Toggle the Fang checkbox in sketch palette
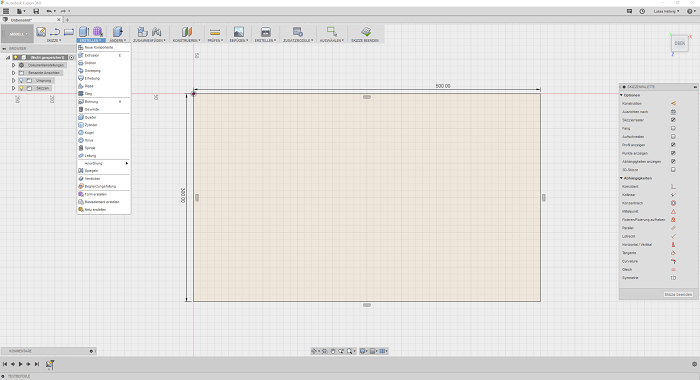The width and height of the screenshot is (700, 380). click(673, 128)
